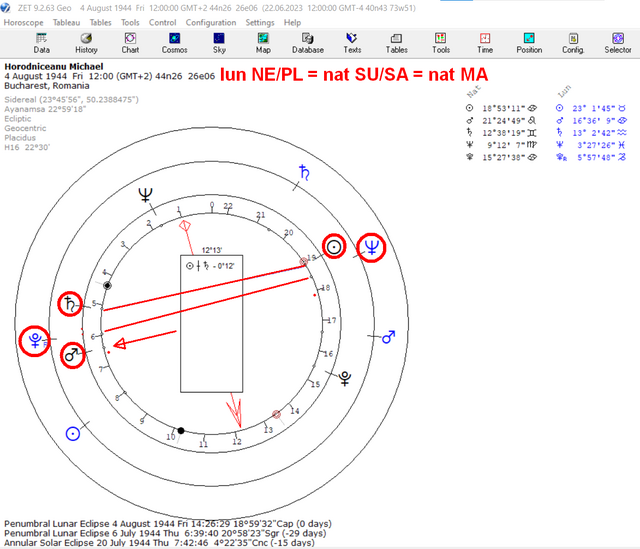Open the Cosmos view icon
This screenshot has width=640, height=549.
(174, 43)
